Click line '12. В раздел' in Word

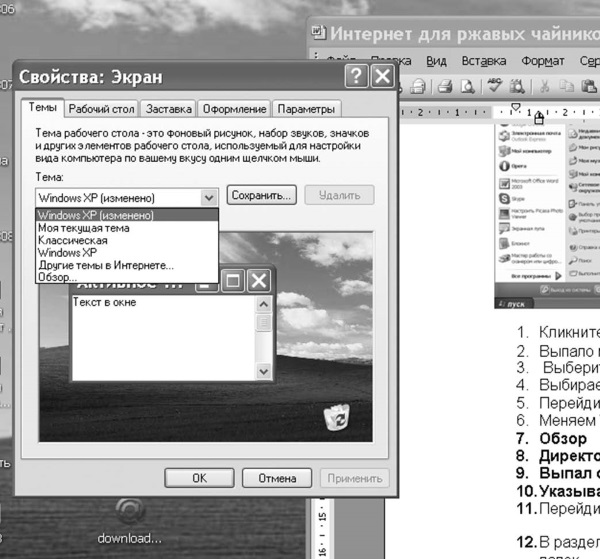(558, 542)
